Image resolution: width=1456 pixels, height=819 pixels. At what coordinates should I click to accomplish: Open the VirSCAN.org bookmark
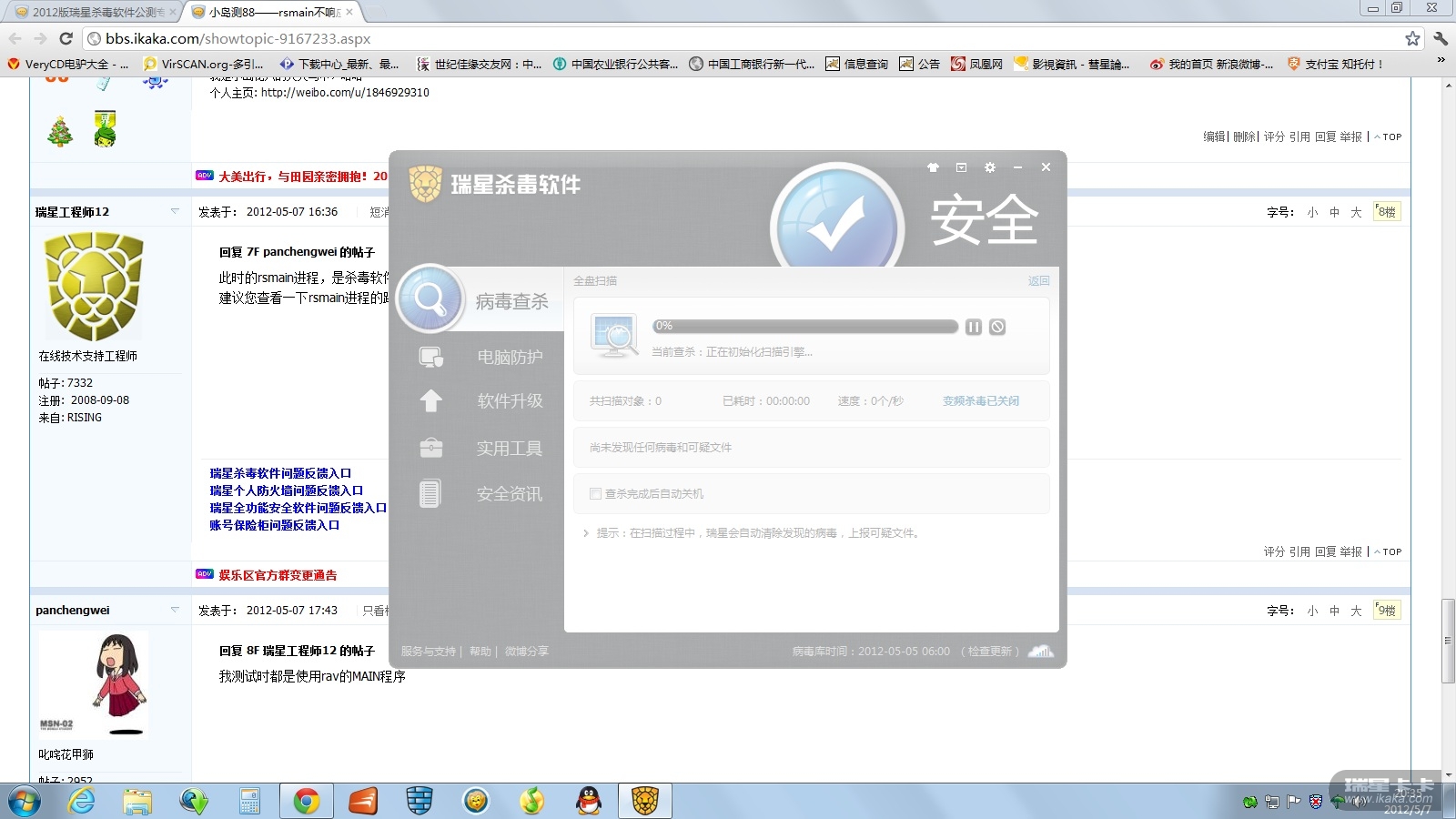(x=204, y=64)
